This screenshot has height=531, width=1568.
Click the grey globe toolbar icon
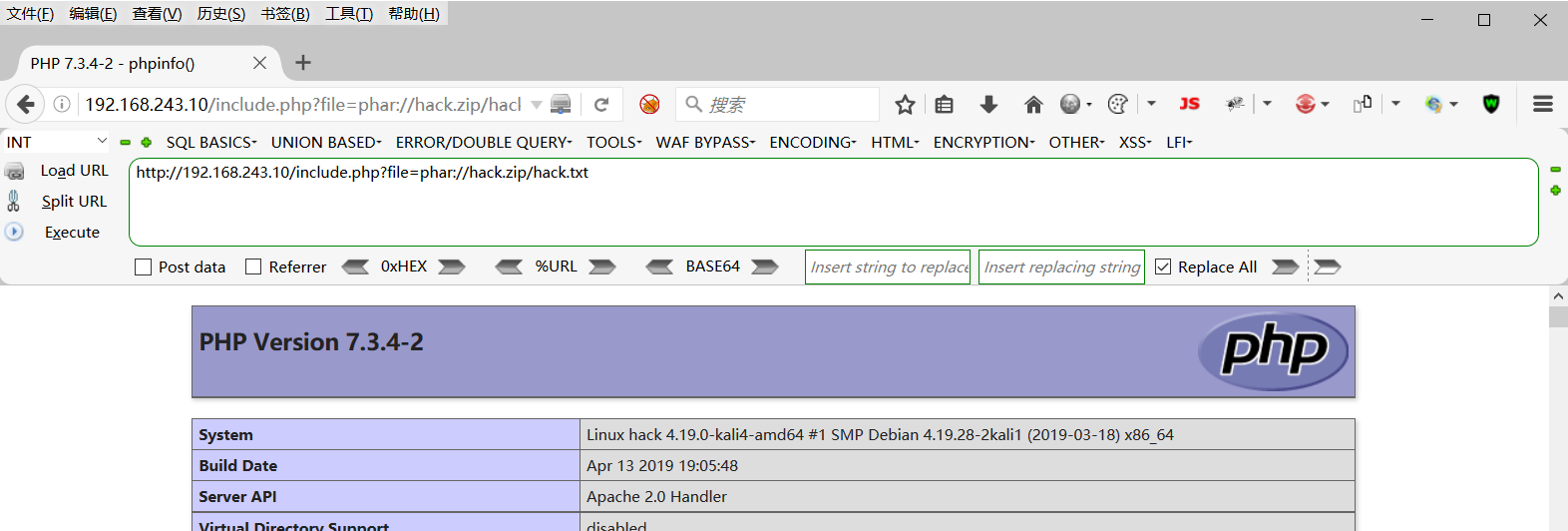(1070, 104)
